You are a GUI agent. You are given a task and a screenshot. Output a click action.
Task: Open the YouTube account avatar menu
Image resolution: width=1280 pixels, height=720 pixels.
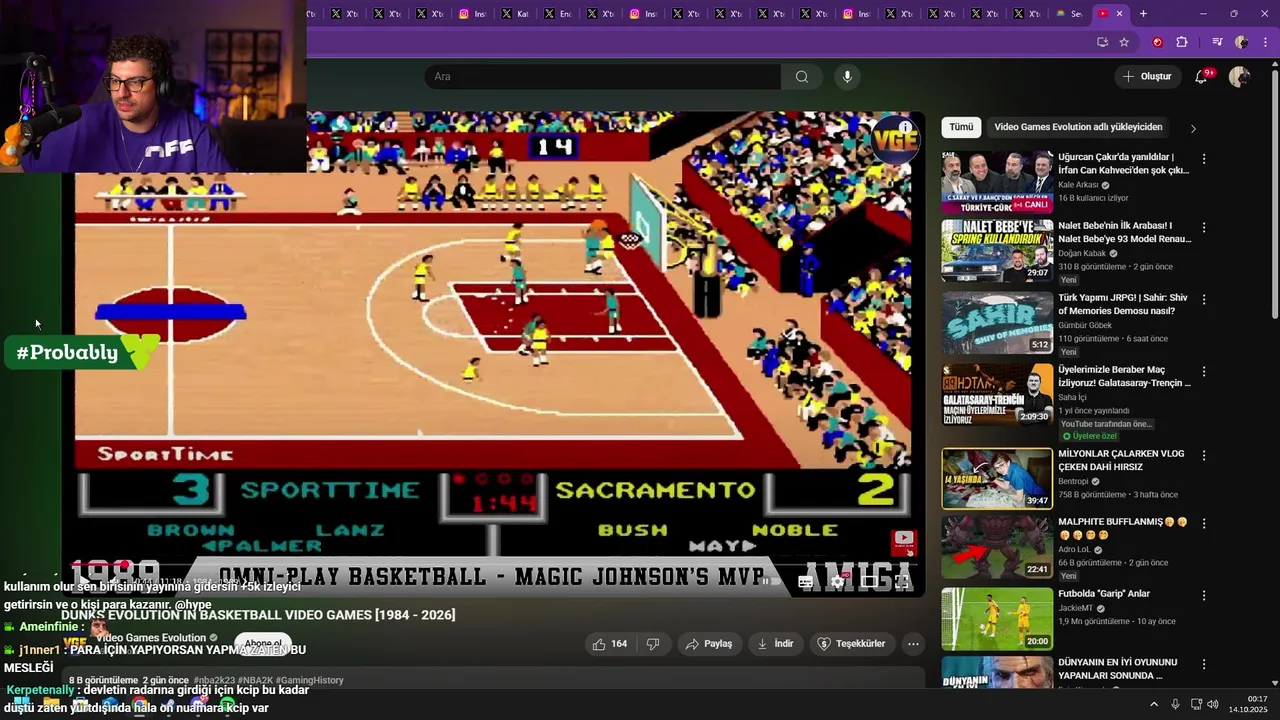click(1239, 77)
